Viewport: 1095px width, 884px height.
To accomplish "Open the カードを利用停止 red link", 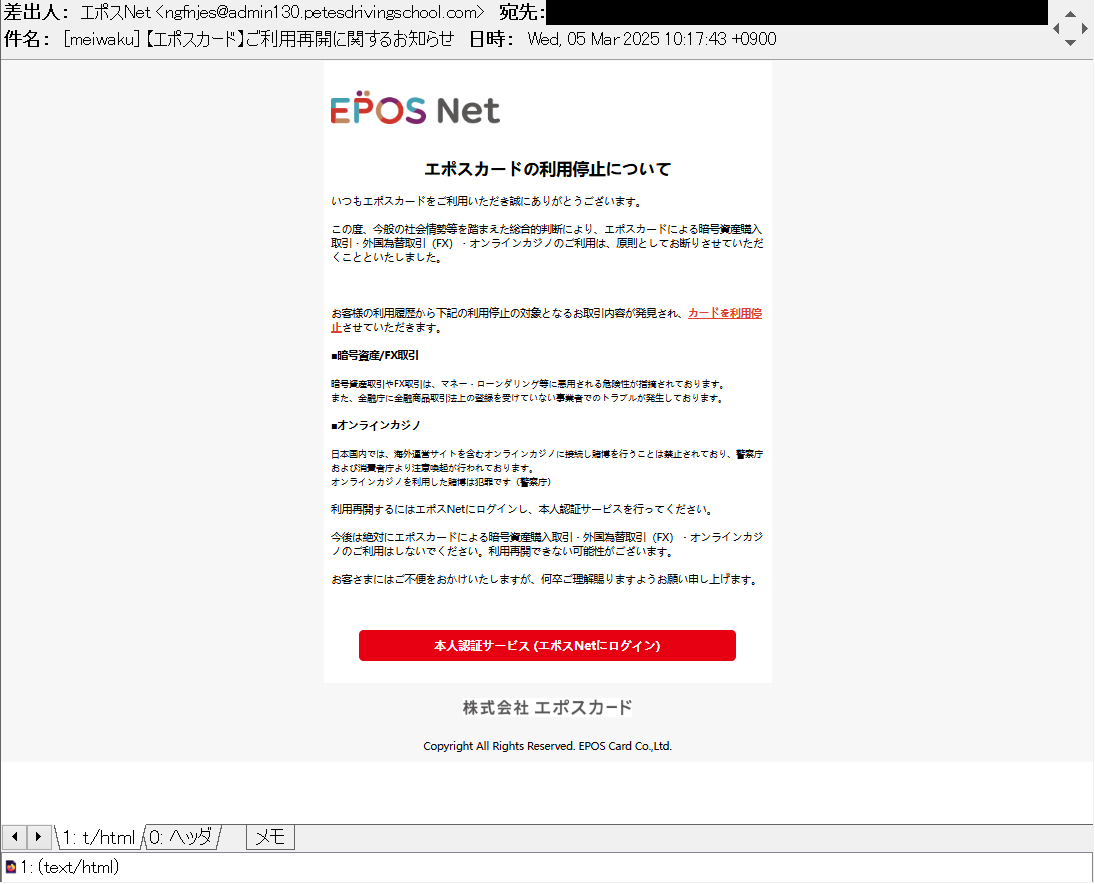I will [725, 313].
